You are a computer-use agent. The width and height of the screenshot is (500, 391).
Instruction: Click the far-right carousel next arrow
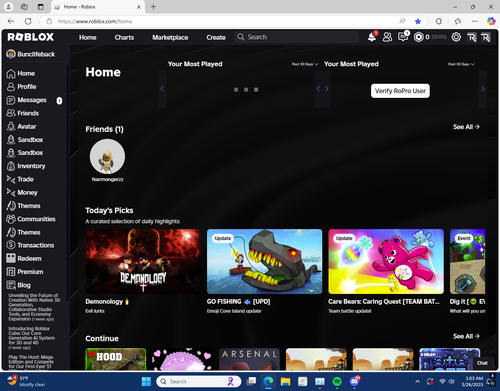pyautogui.click(x=483, y=89)
